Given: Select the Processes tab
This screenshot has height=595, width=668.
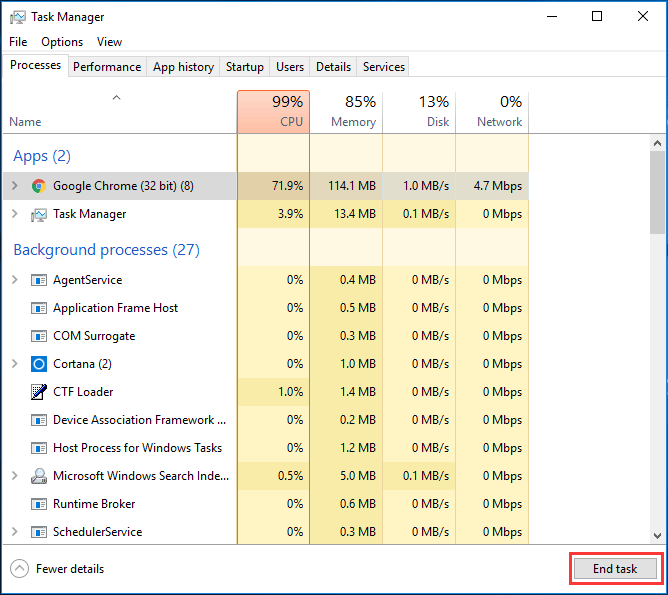Looking at the screenshot, I should [35, 65].
